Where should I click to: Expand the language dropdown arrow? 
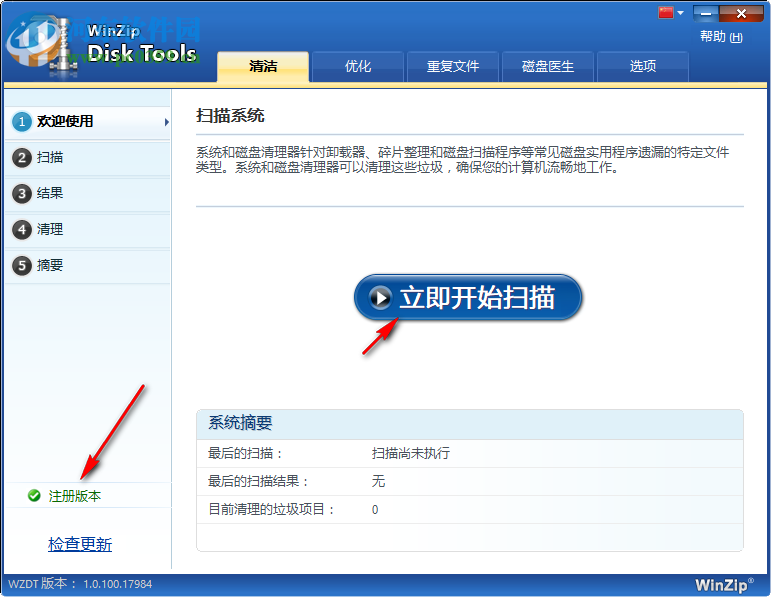click(x=681, y=13)
